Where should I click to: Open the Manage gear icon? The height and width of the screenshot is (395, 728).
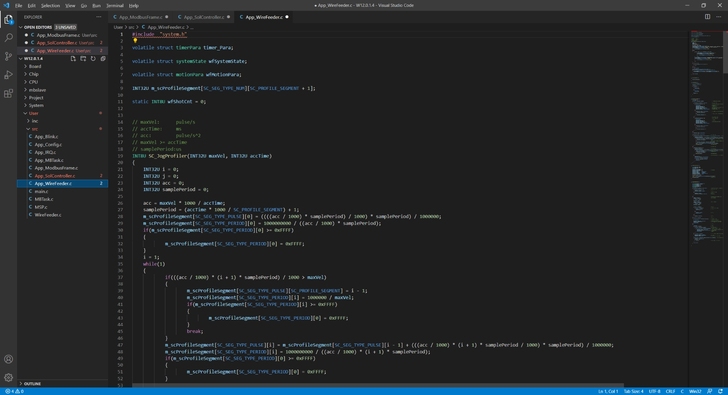(8, 377)
